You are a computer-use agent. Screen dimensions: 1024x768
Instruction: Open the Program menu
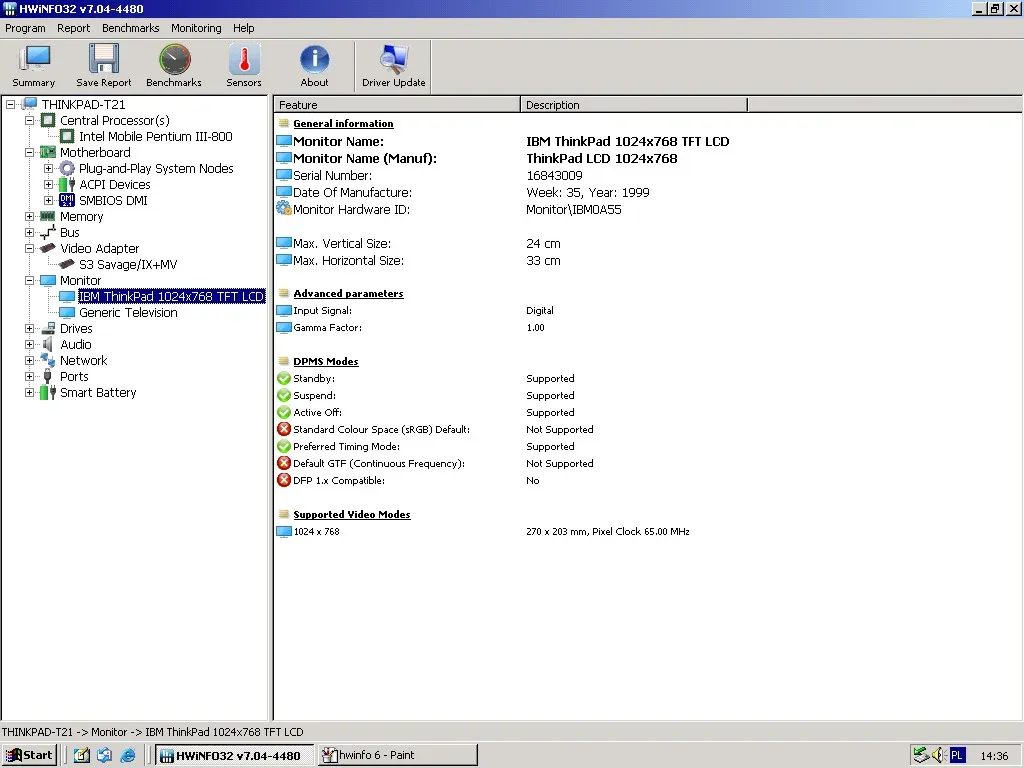tap(25, 28)
